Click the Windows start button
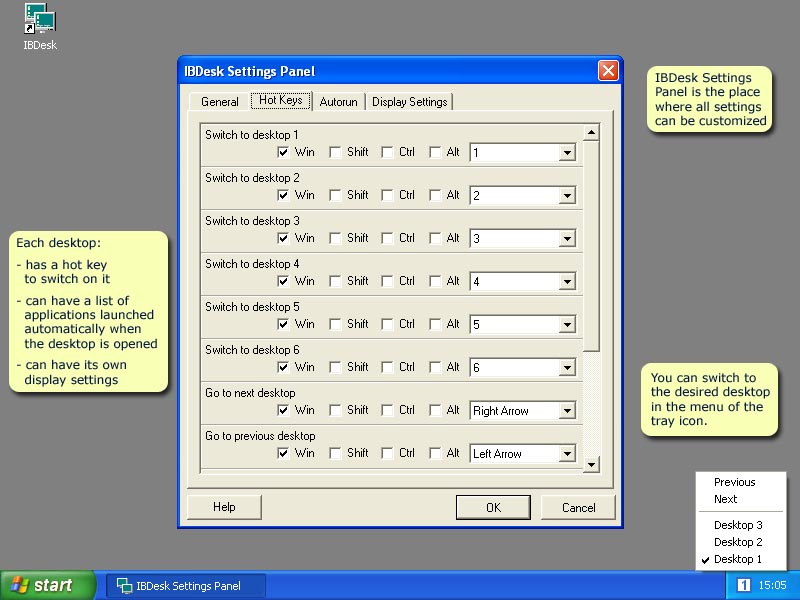This screenshot has height=600, width=800. click(x=47, y=585)
